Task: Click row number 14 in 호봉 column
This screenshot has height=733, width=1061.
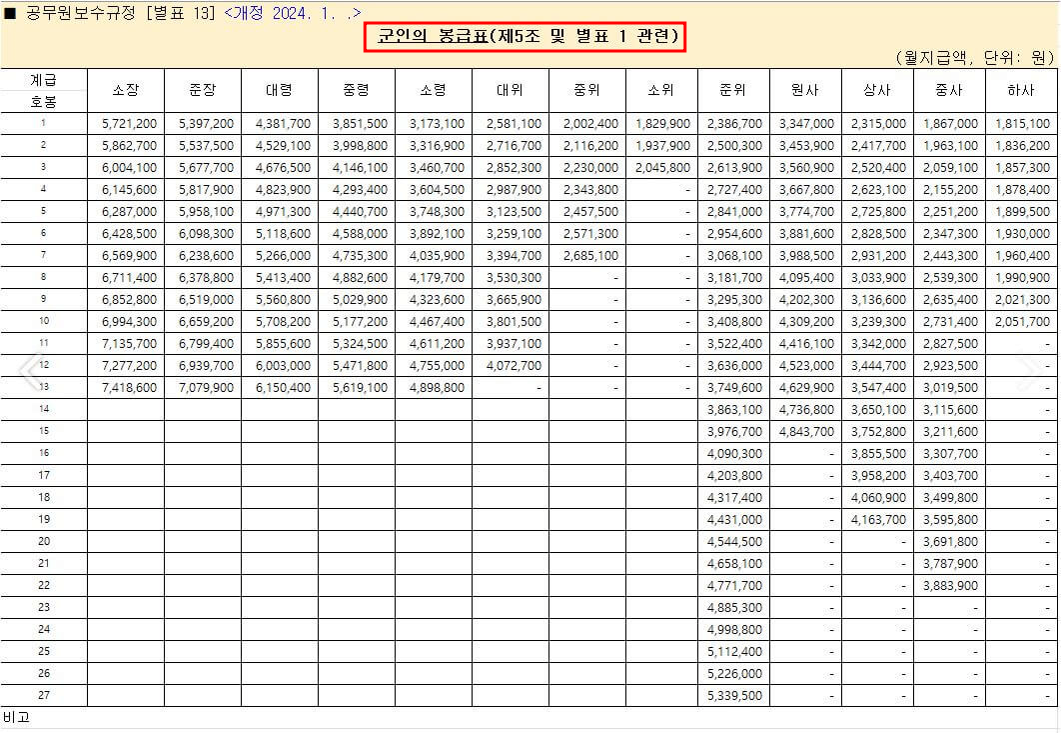Action: tap(44, 409)
